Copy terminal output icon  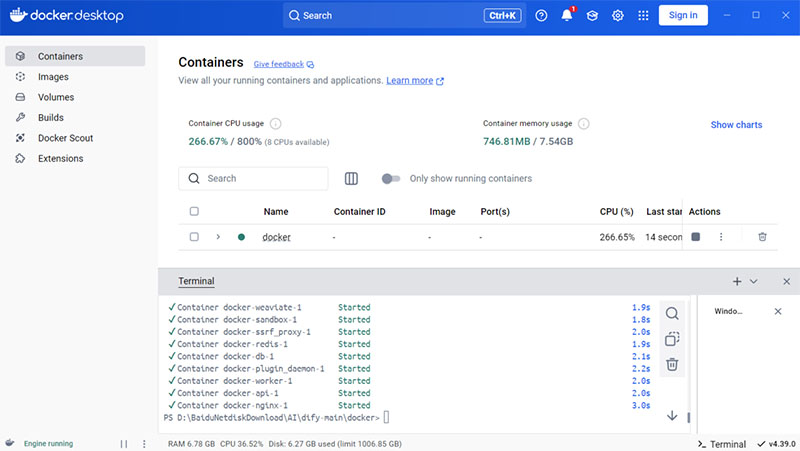point(672,339)
